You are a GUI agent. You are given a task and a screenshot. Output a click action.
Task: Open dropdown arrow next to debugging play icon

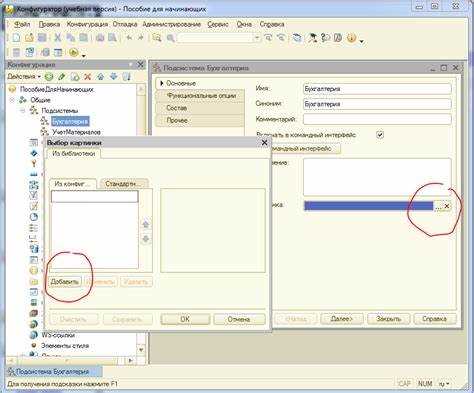point(84,55)
